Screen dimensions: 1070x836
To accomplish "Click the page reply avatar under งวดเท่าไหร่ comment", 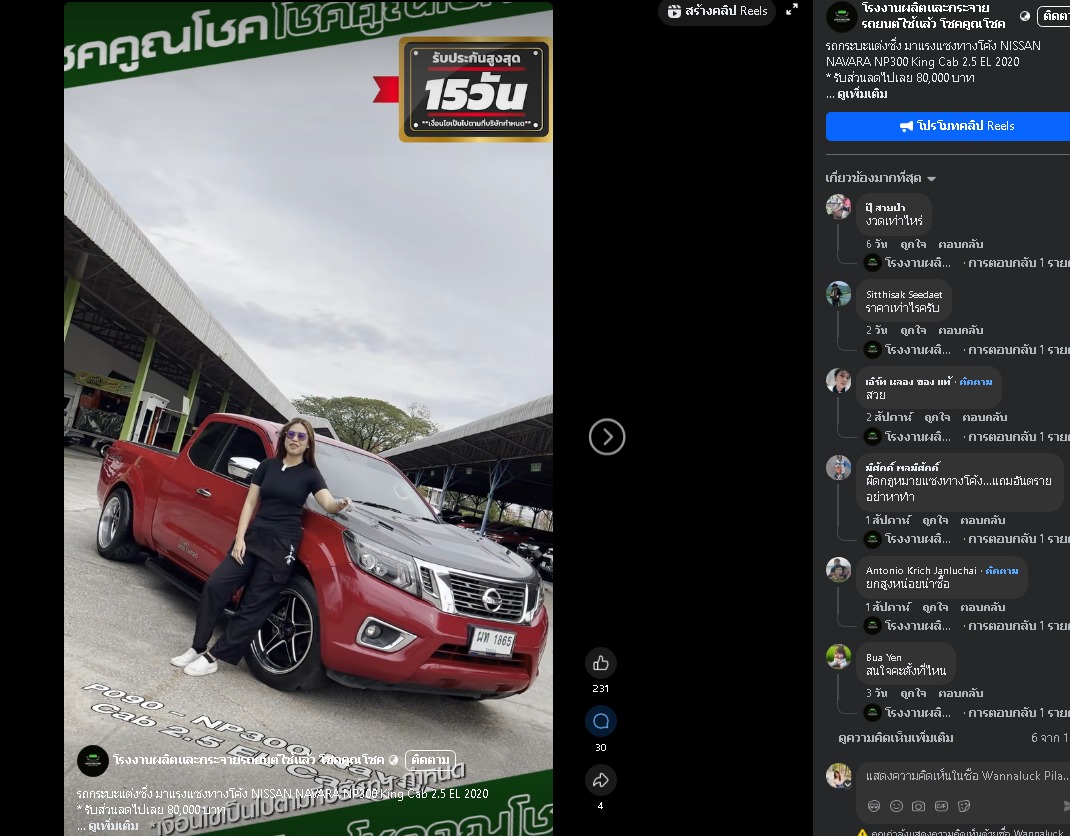I will pyautogui.click(x=872, y=263).
